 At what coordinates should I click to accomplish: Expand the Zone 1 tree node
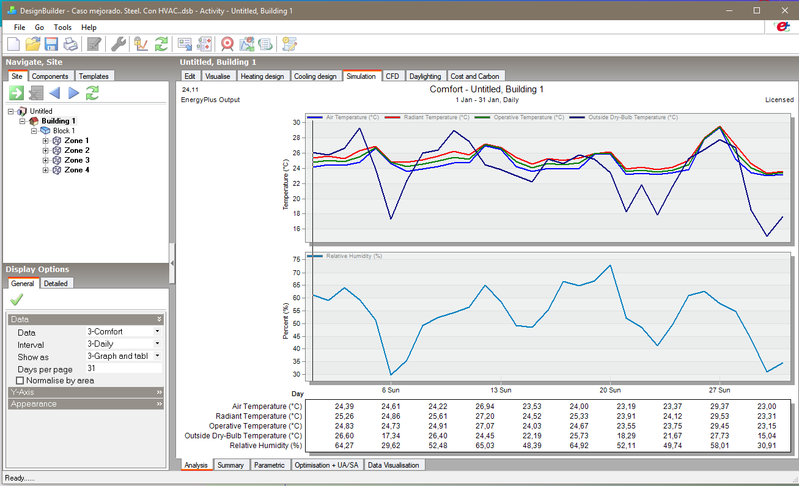(x=45, y=141)
